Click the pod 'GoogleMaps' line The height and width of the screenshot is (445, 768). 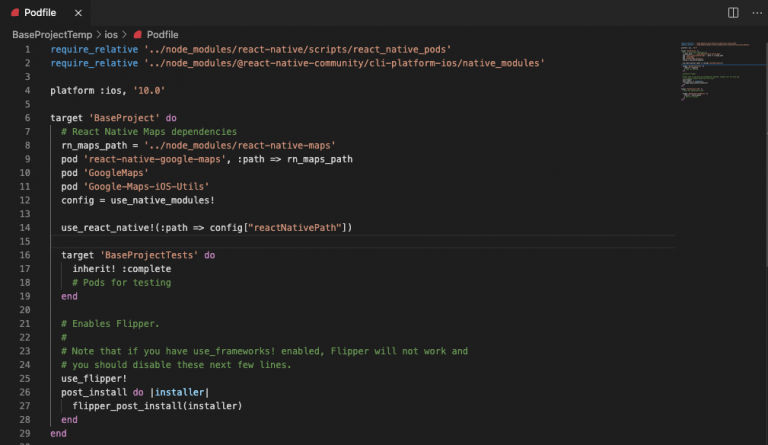105,173
